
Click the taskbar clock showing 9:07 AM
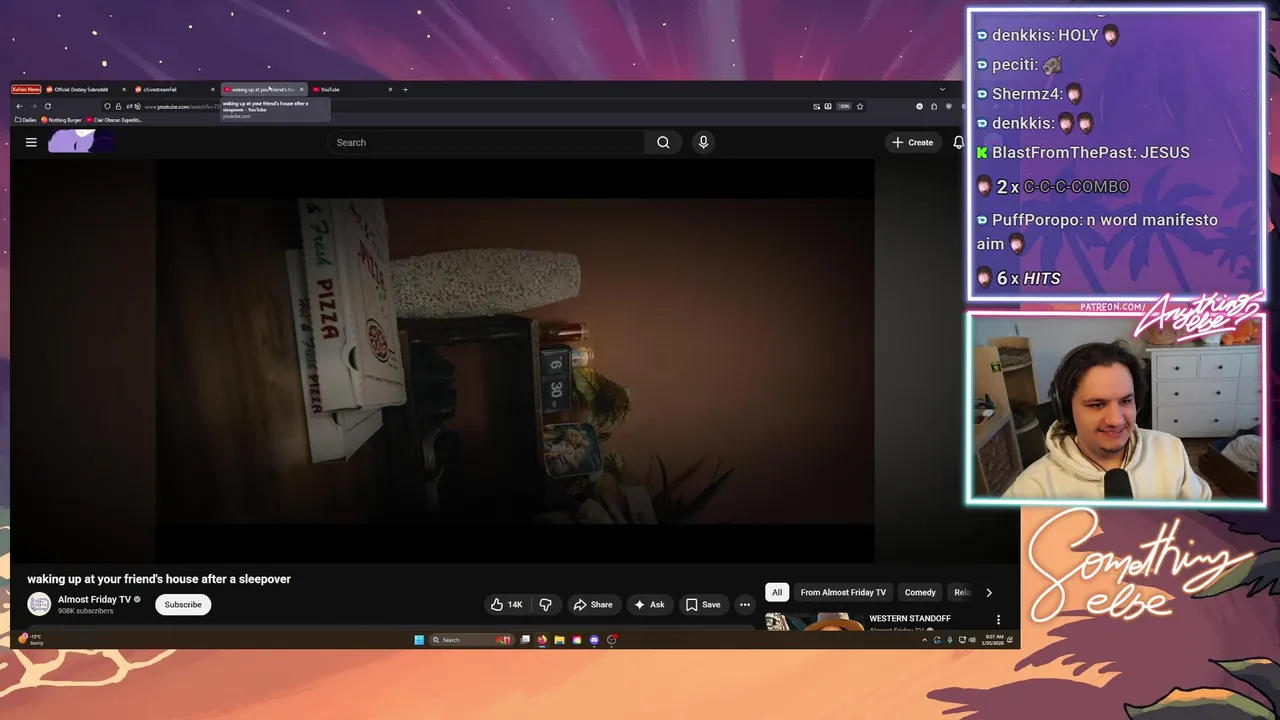(x=994, y=640)
